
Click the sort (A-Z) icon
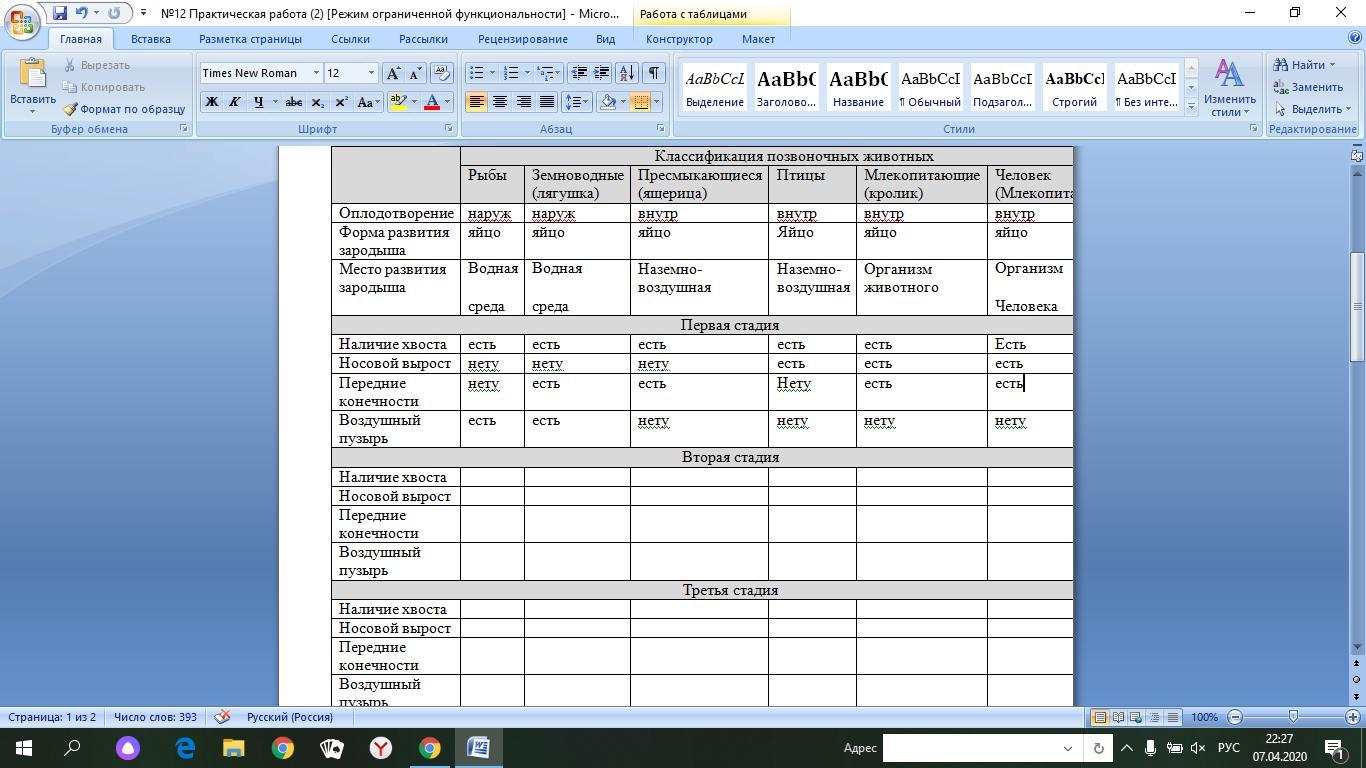tap(627, 73)
